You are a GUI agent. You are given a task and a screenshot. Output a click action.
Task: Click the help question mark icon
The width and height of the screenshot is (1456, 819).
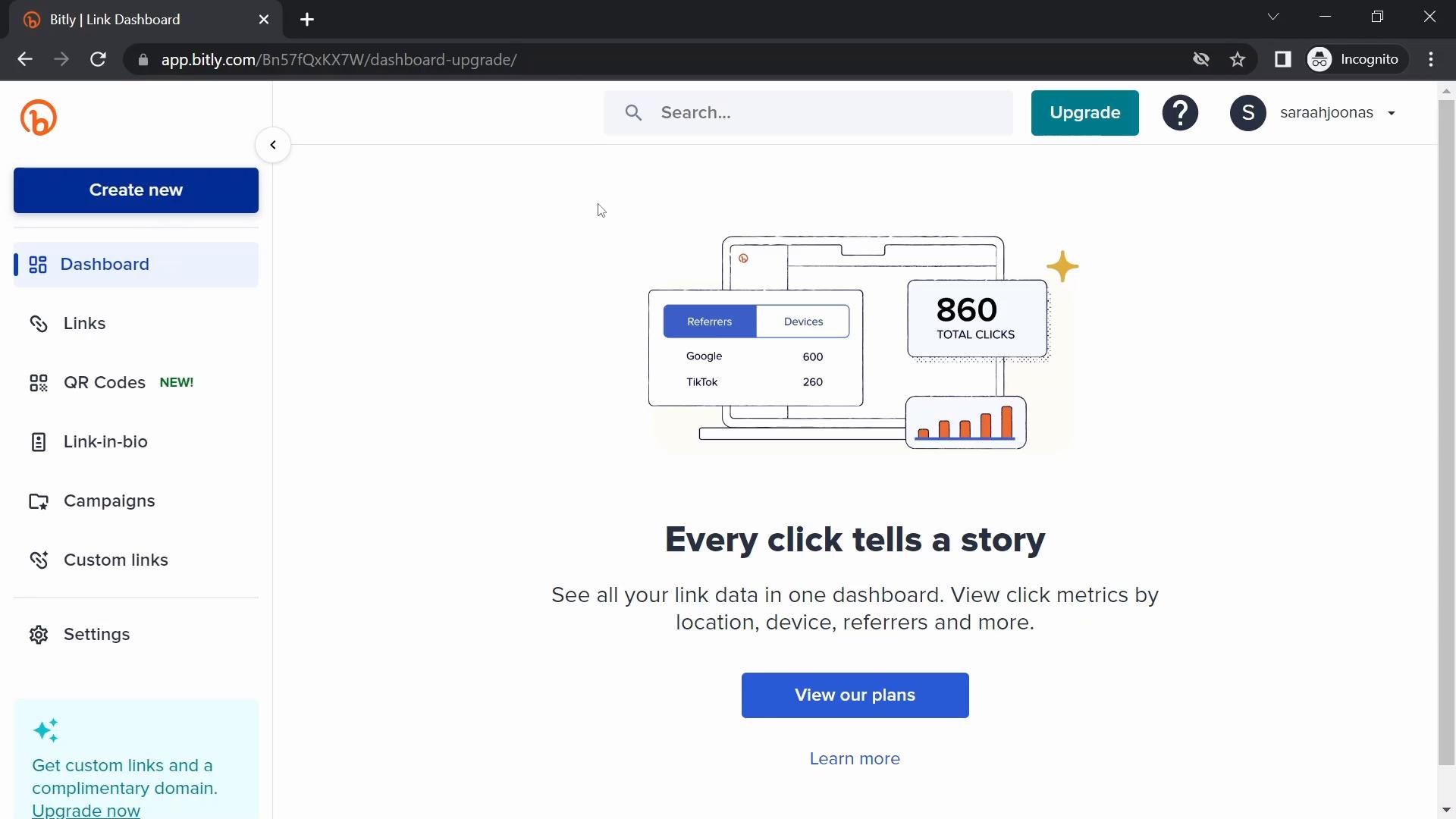click(x=1180, y=112)
